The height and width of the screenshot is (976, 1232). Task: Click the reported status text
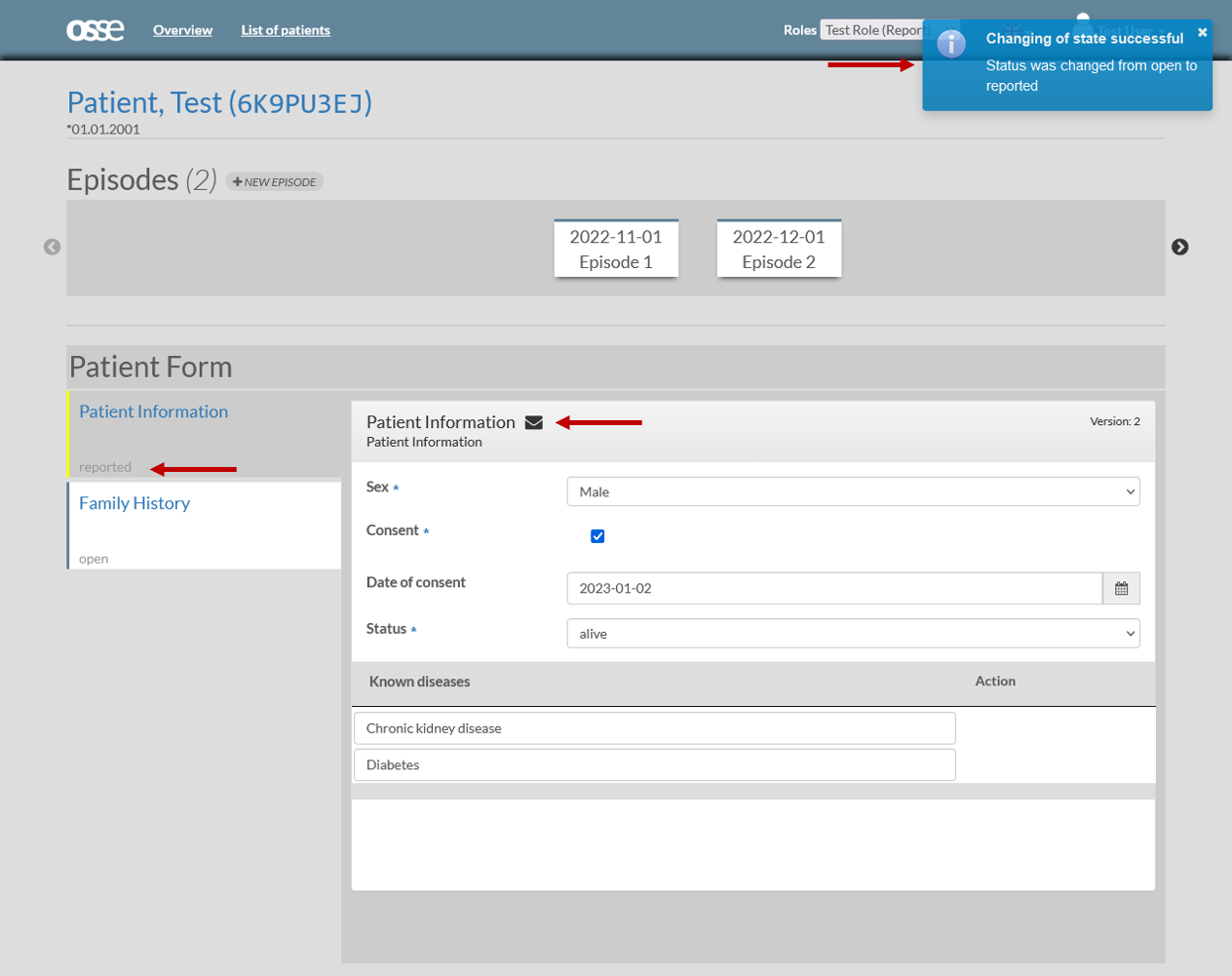coord(105,467)
